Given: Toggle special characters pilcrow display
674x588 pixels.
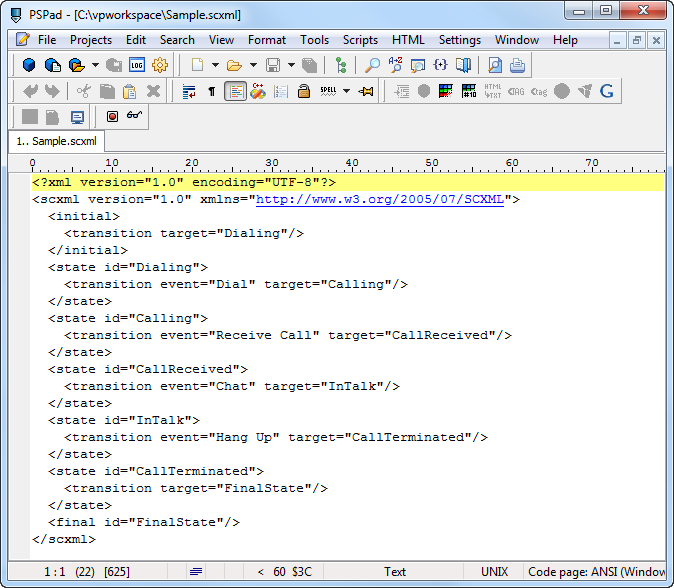Looking at the screenshot, I should (212, 91).
